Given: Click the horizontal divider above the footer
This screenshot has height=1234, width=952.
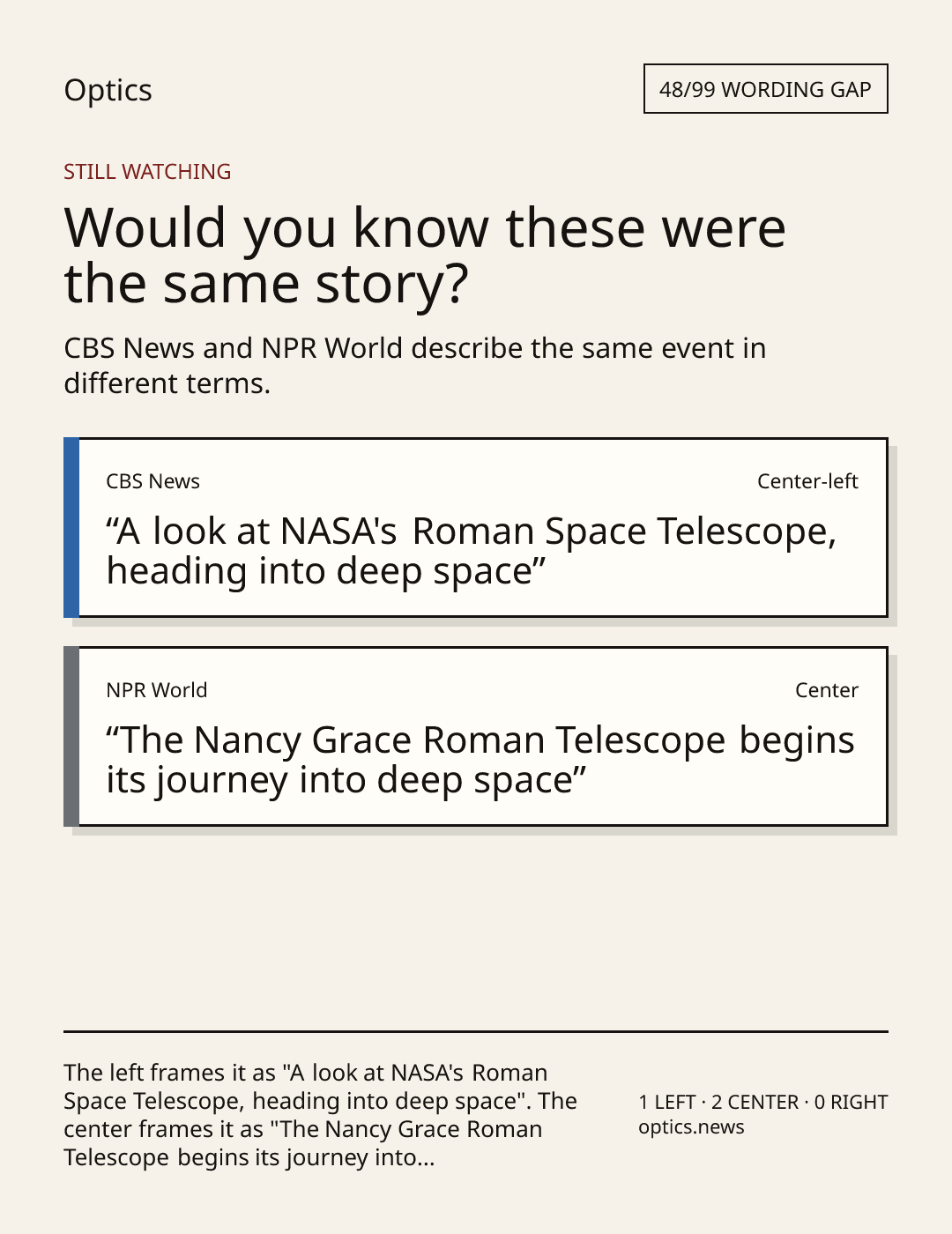Looking at the screenshot, I should (476, 1031).
